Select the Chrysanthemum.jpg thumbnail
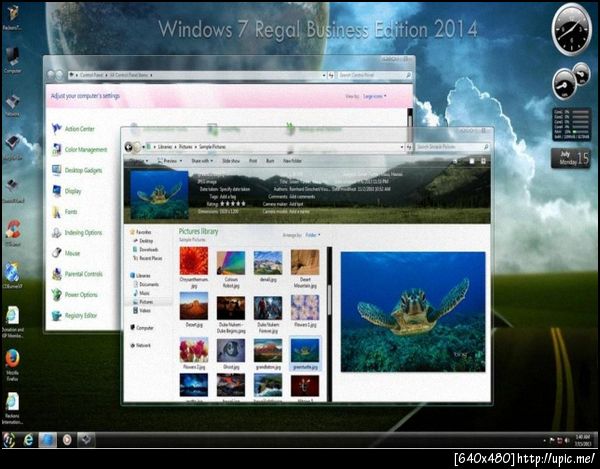Screen dimensions: 600x469 coord(194,267)
